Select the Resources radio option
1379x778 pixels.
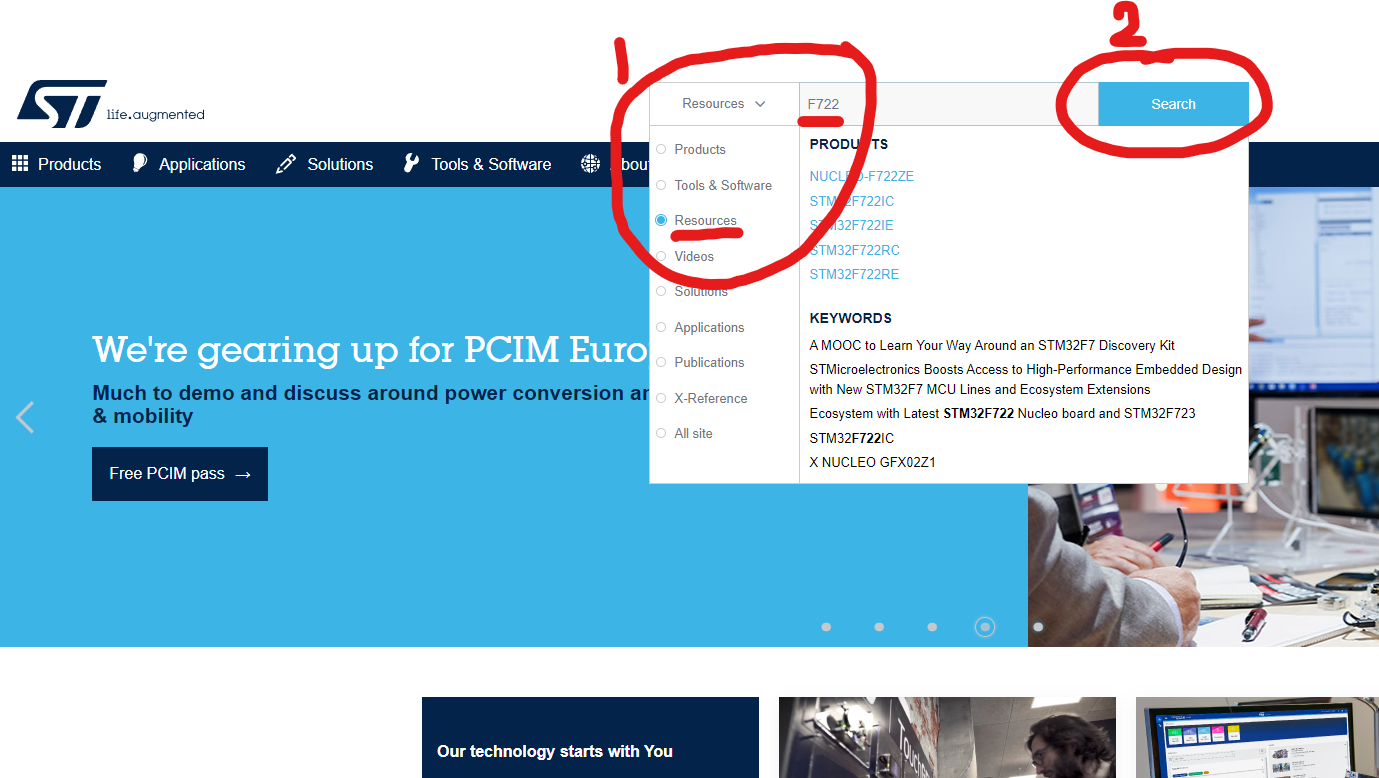661,220
